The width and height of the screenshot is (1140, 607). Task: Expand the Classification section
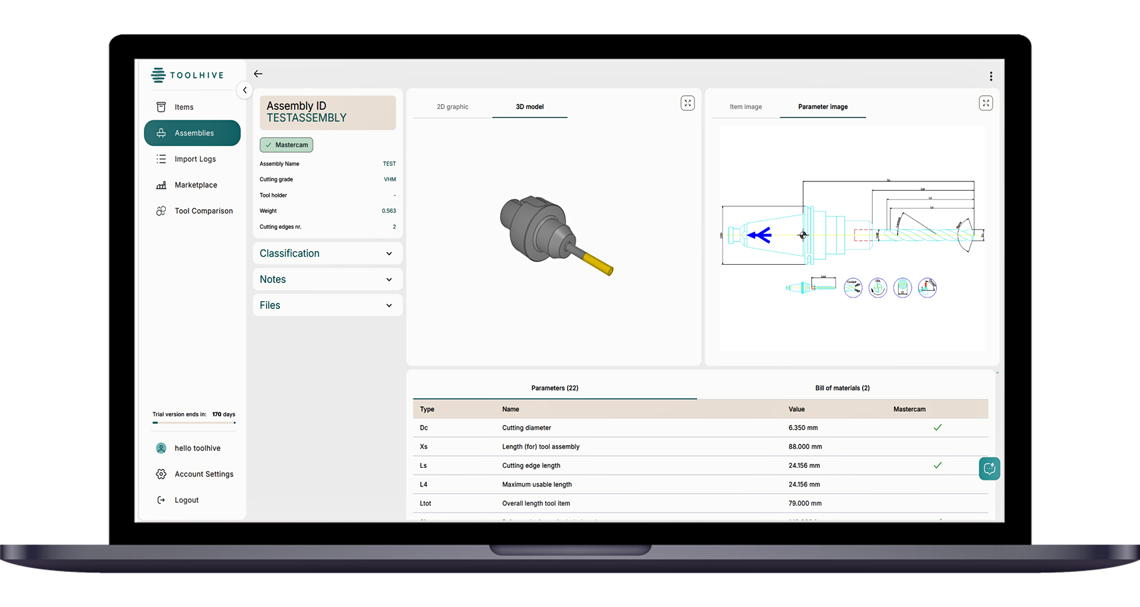click(327, 254)
